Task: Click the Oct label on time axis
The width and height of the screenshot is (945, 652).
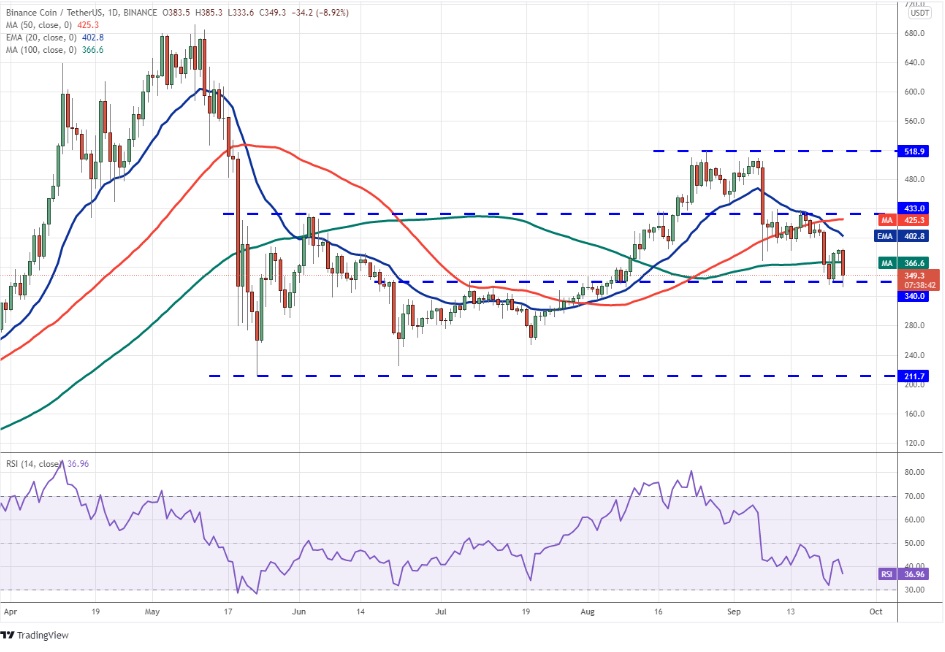Action: (875, 608)
